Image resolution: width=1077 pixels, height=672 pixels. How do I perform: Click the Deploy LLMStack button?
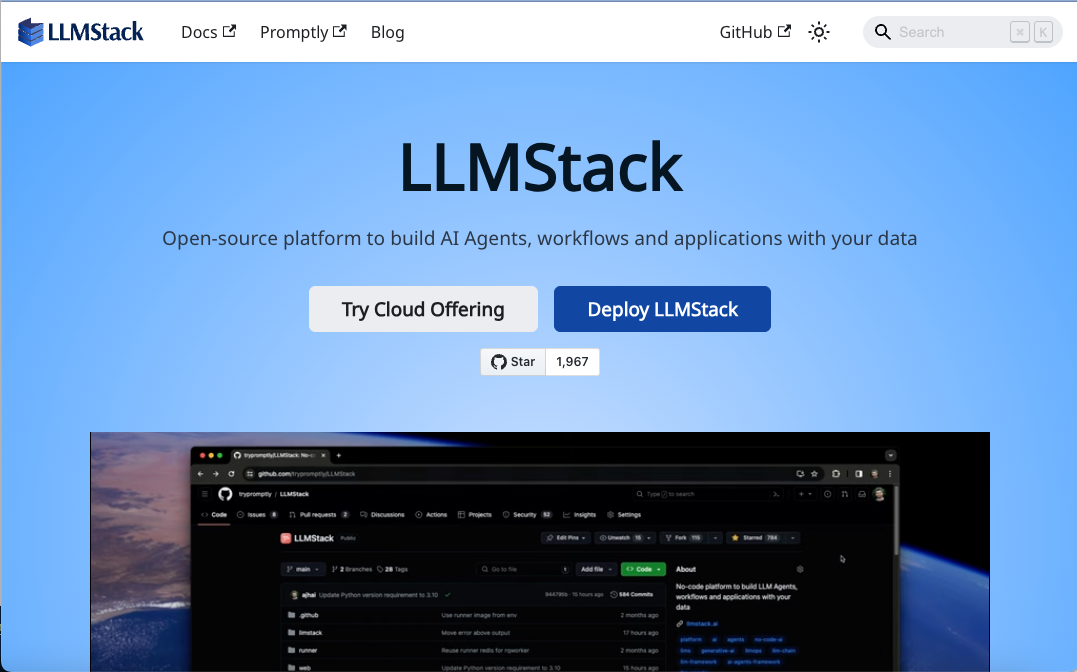pyautogui.click(x=662, y=309)
